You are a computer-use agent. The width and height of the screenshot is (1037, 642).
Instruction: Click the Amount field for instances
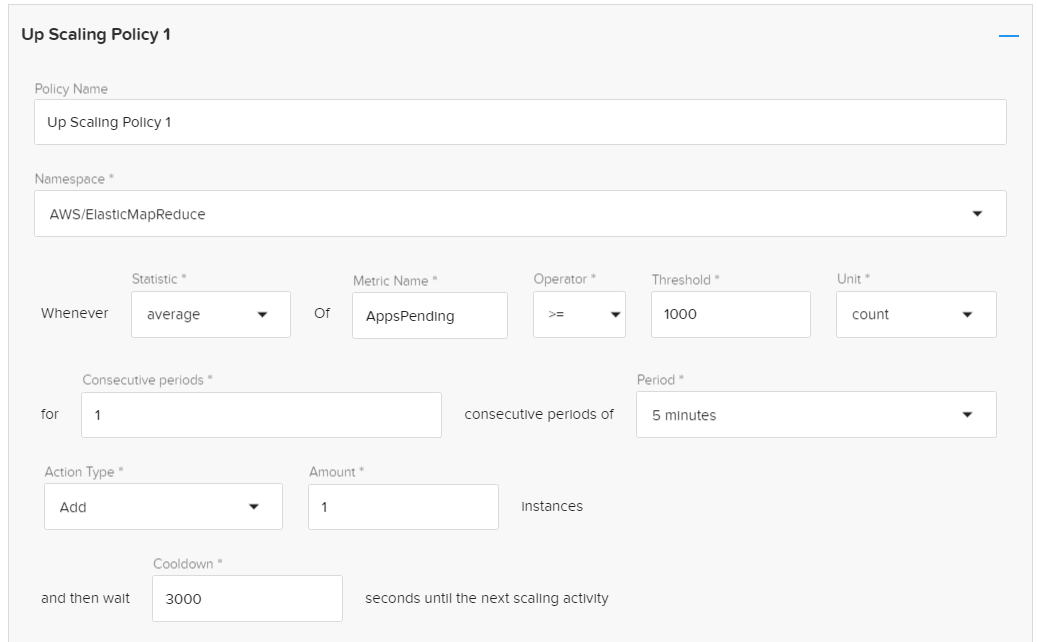[403, 507]
